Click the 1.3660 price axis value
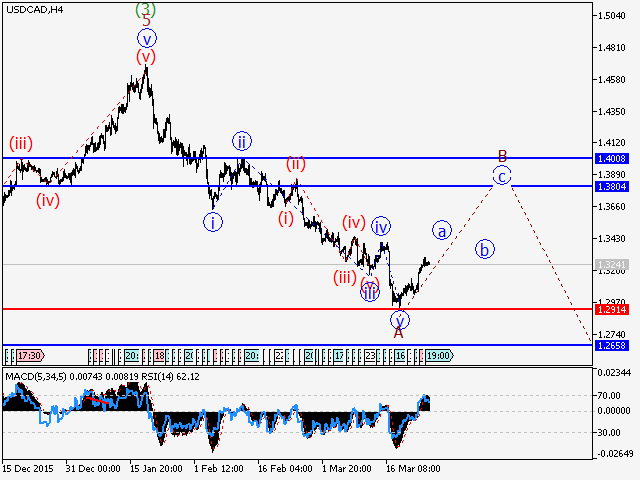 pos(611,207)
